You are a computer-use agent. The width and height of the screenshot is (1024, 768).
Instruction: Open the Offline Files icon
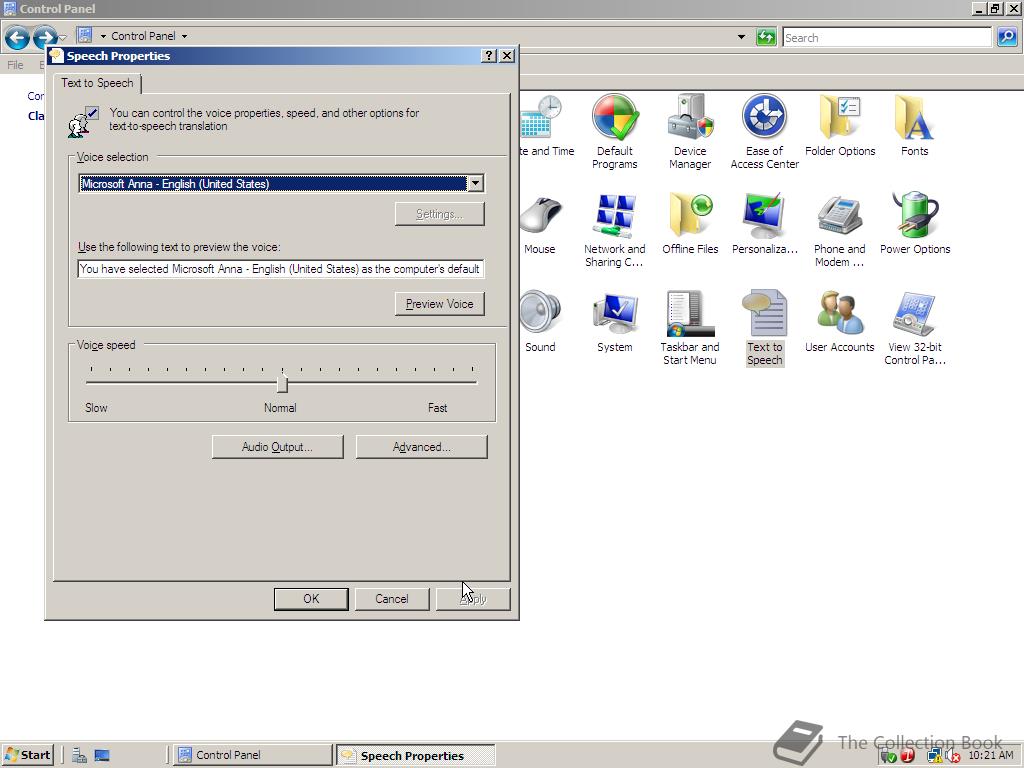[x=690, y=223]
